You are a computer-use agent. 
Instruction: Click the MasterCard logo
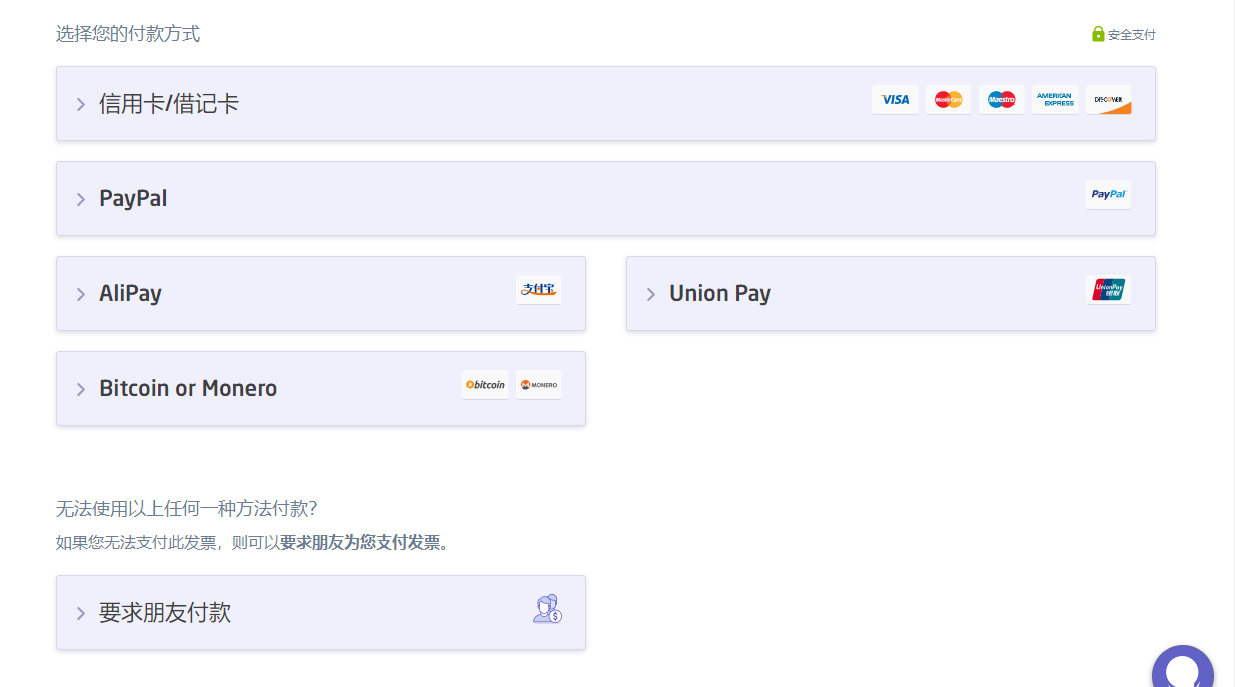(x=948, y=99)
